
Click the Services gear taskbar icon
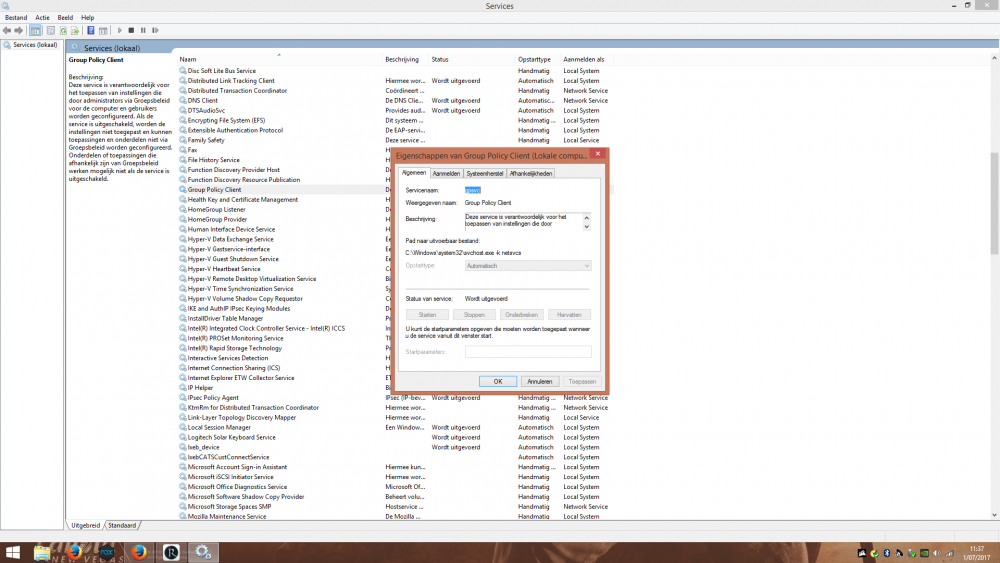[x=203, y=552]
